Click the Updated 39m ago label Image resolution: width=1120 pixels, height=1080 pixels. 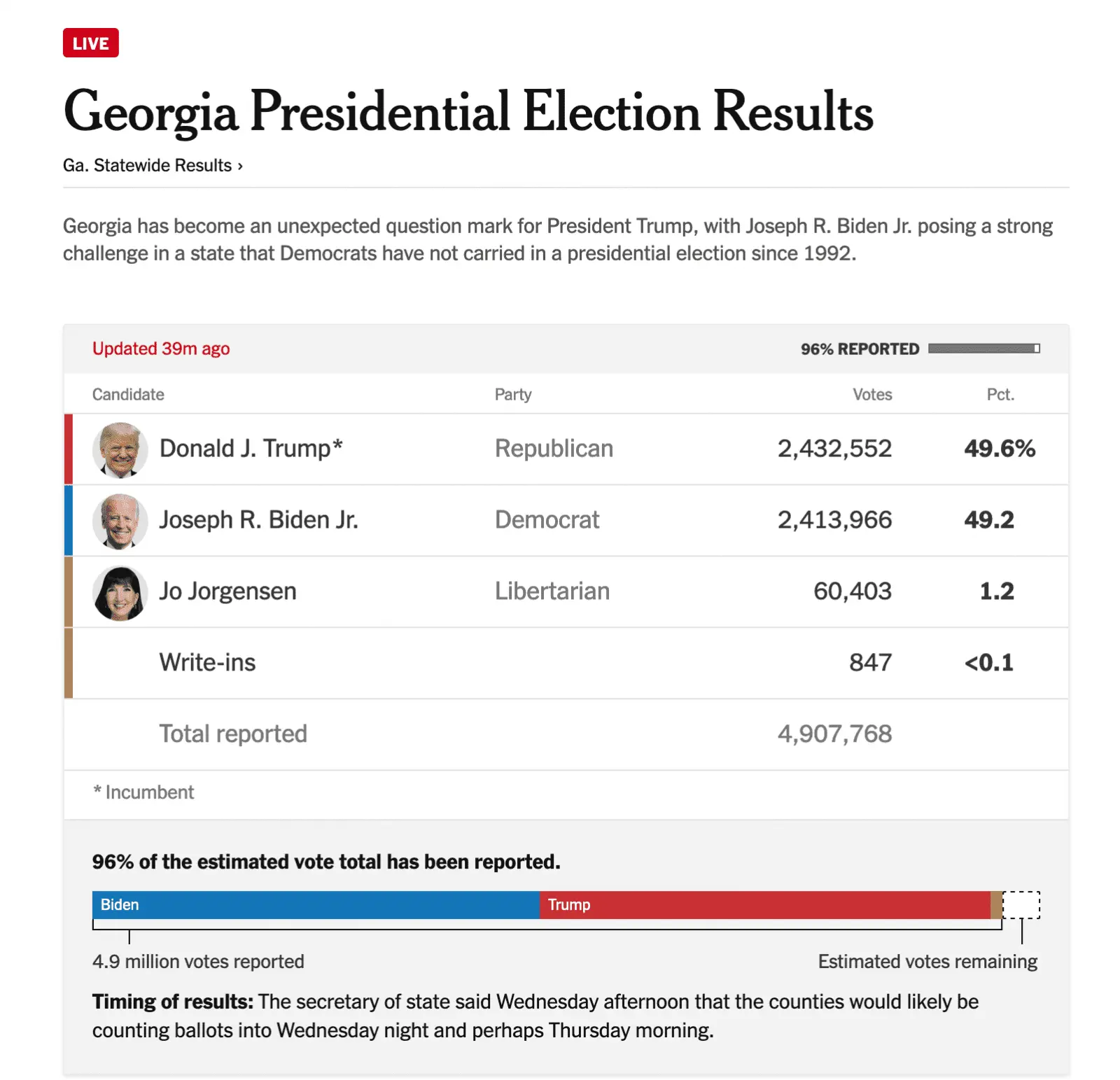160,348
